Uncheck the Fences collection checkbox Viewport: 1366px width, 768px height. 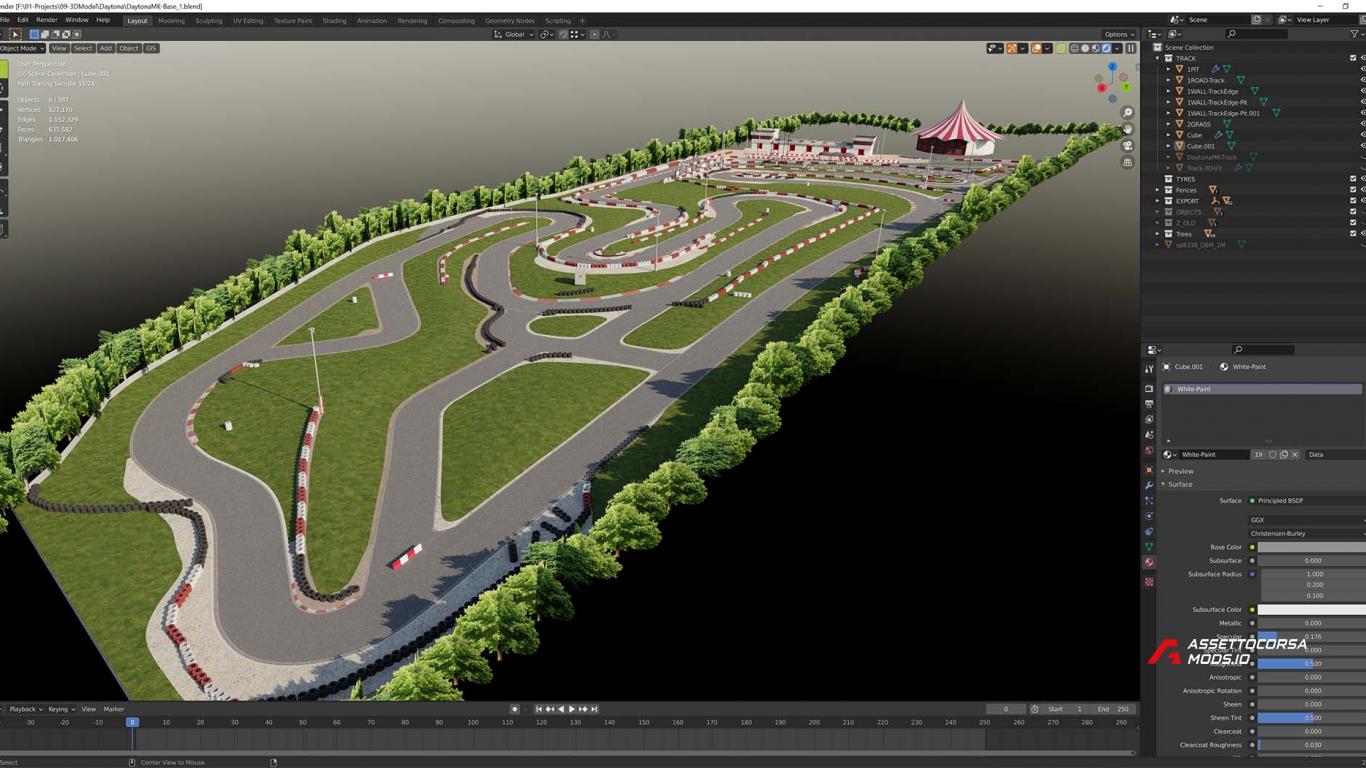tap(1353, 190)
